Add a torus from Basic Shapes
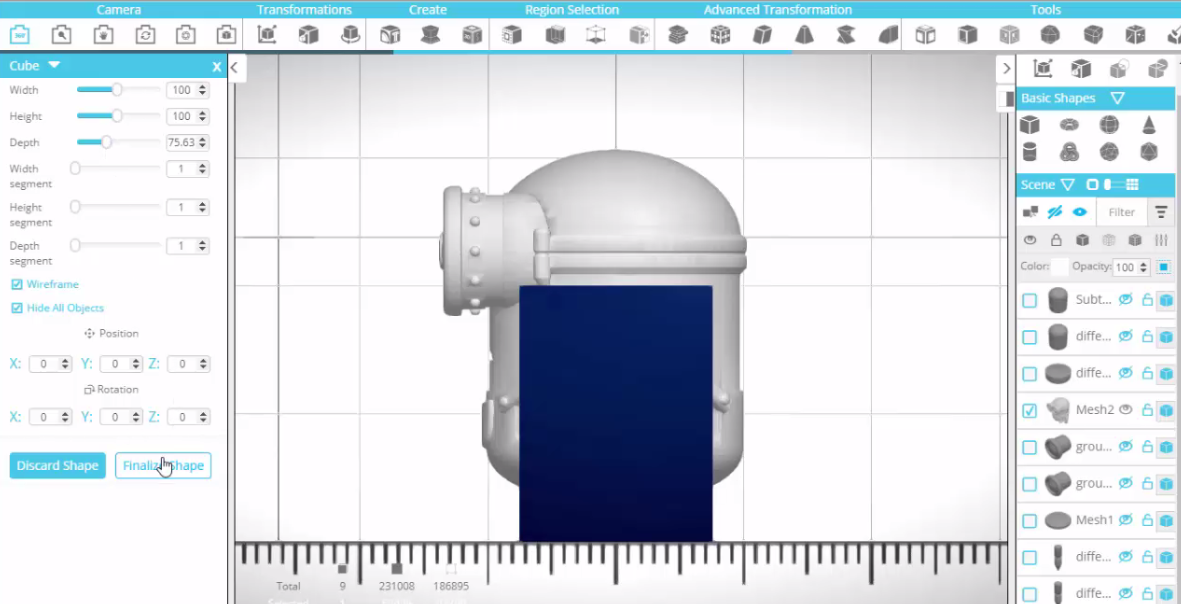This screenshot has height=604, width=1181. coord(1069,124)
